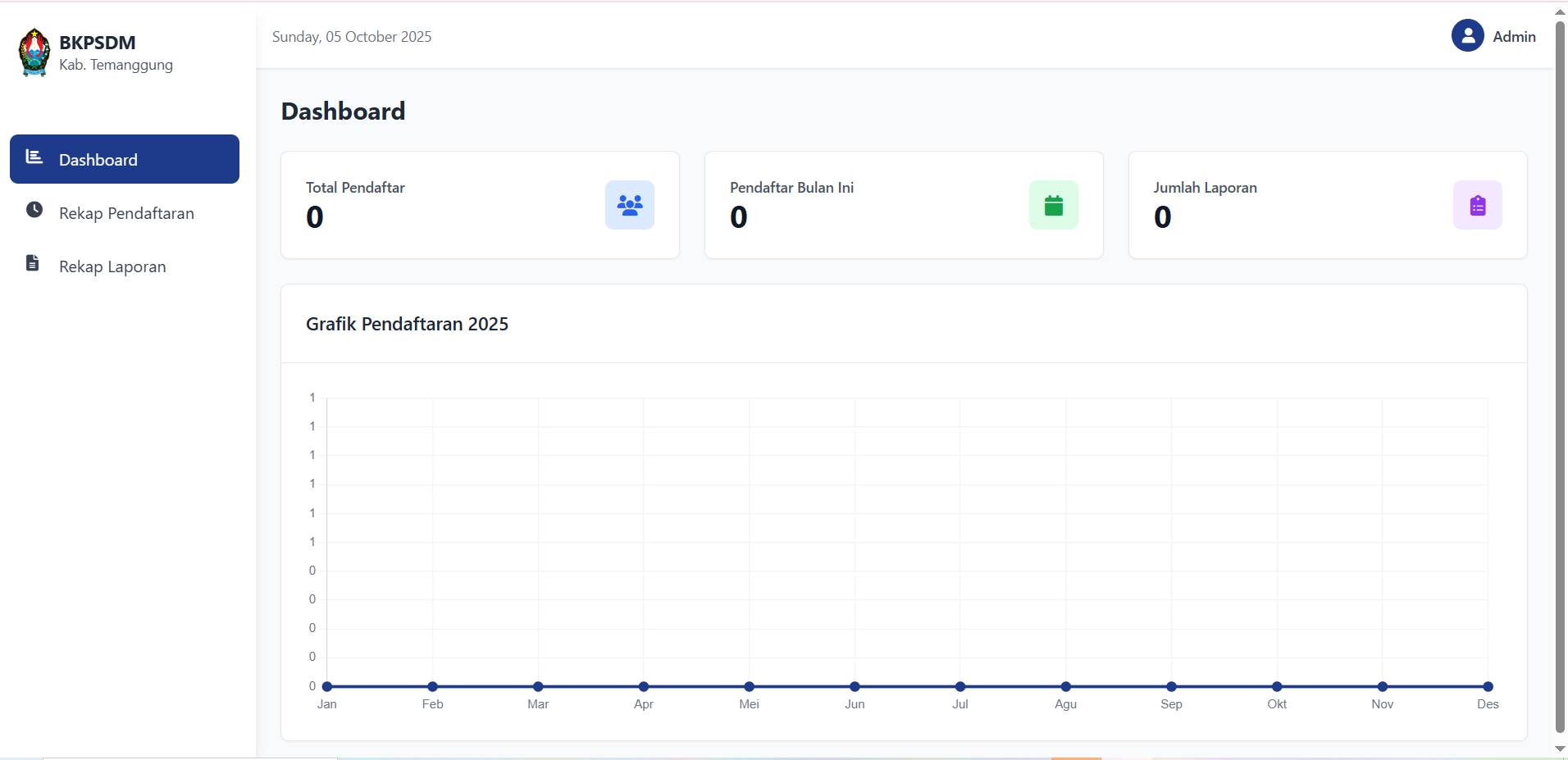Open the Dashboard menu item
Viewport: 1568px width, 760px height.
[x=125, y=160]
